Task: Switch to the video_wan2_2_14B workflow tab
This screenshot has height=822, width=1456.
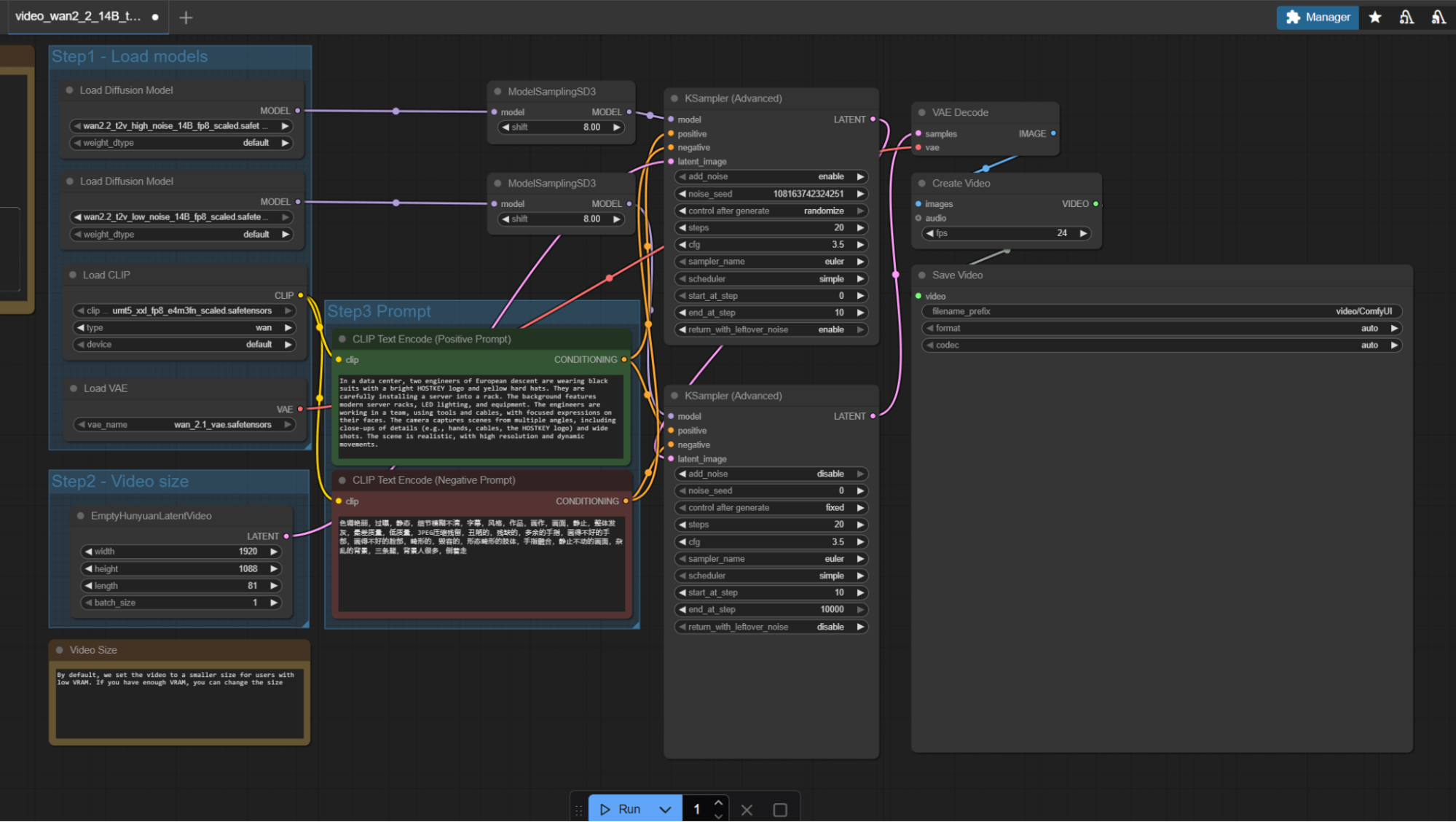Action: (78, 16)
